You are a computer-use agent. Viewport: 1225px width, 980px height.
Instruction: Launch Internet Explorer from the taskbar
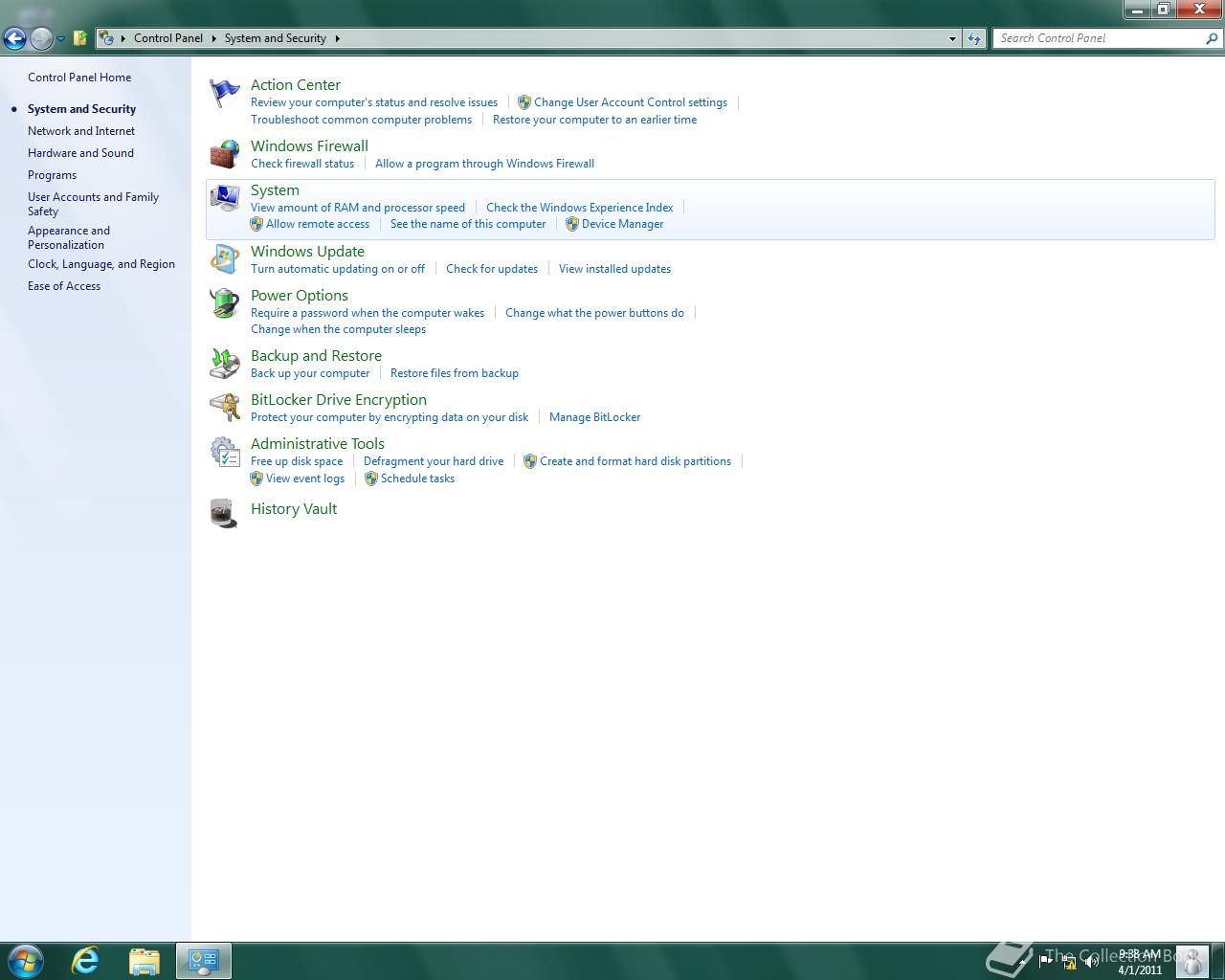[x=86, y=960]
